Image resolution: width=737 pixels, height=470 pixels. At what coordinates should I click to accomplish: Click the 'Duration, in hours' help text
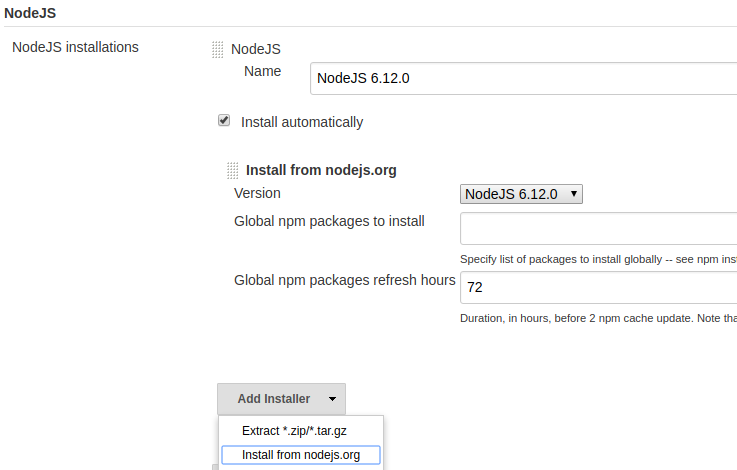pyautogui.click(x=598, y=318)
